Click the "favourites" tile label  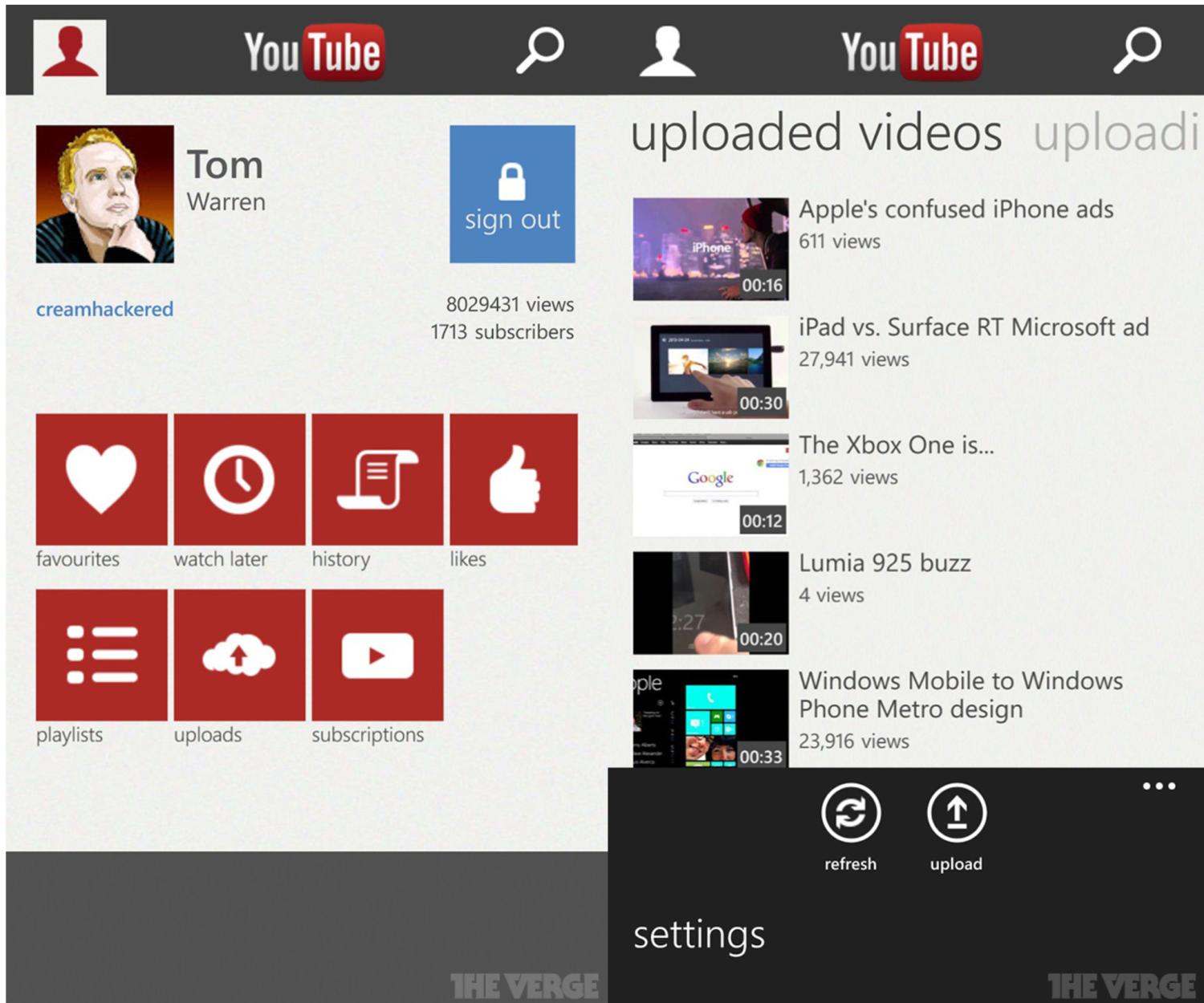click(x=77, y=559)
